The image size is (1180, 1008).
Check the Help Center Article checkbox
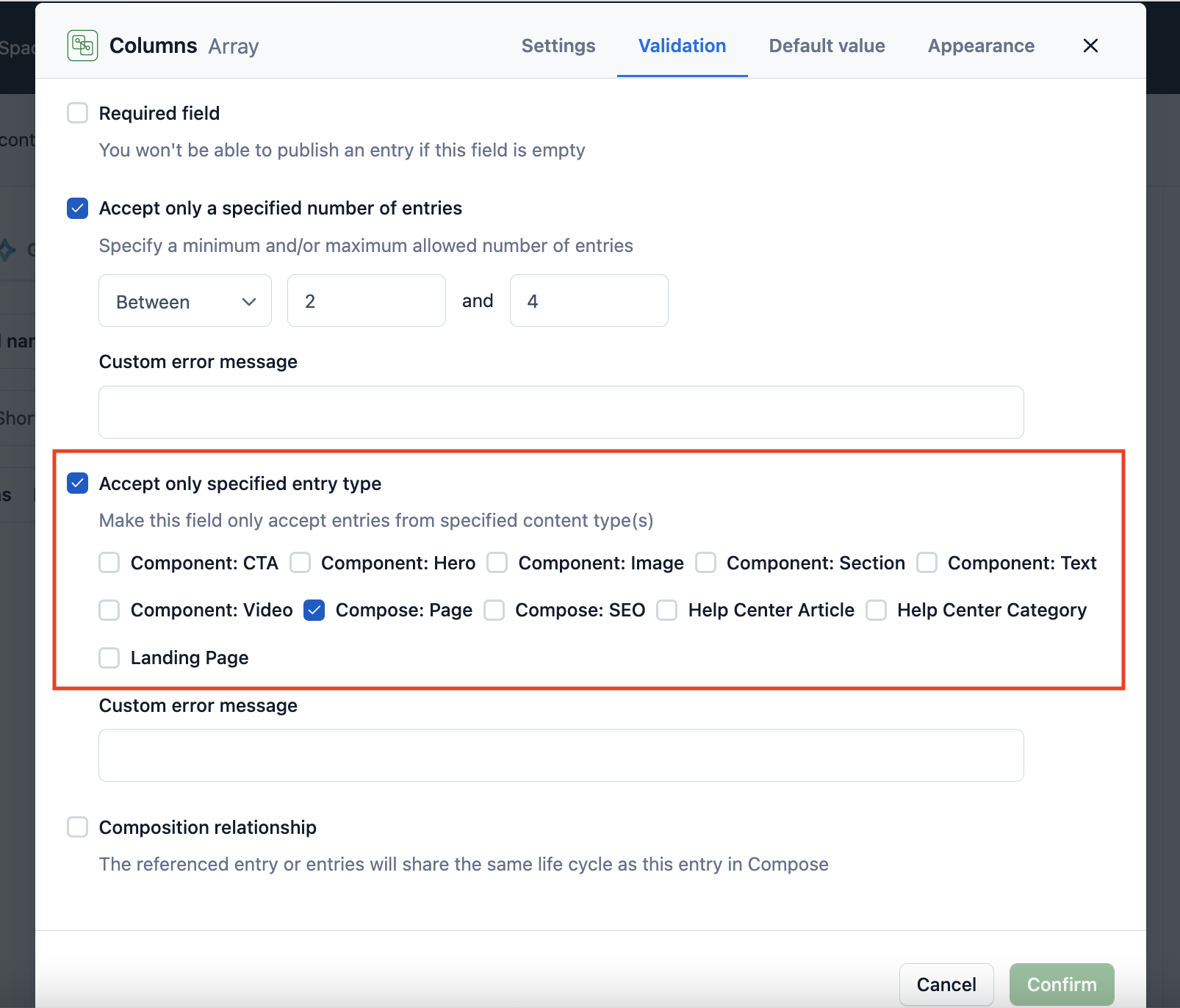(x=667, y=611)
